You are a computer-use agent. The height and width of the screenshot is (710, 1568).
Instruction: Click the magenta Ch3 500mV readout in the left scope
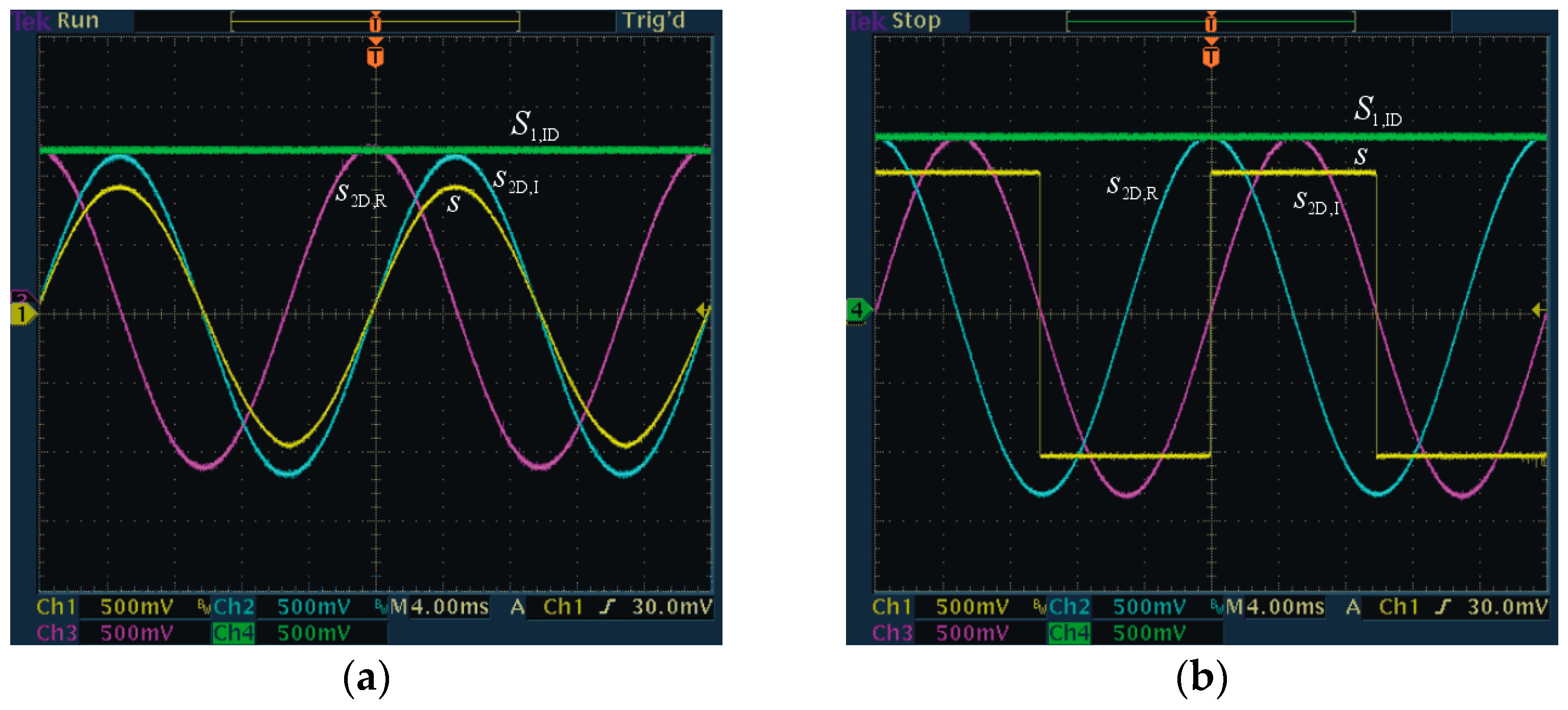coord(136,633)
